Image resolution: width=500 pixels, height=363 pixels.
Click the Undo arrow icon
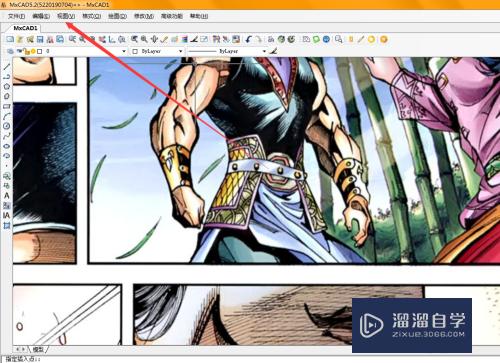248,39
